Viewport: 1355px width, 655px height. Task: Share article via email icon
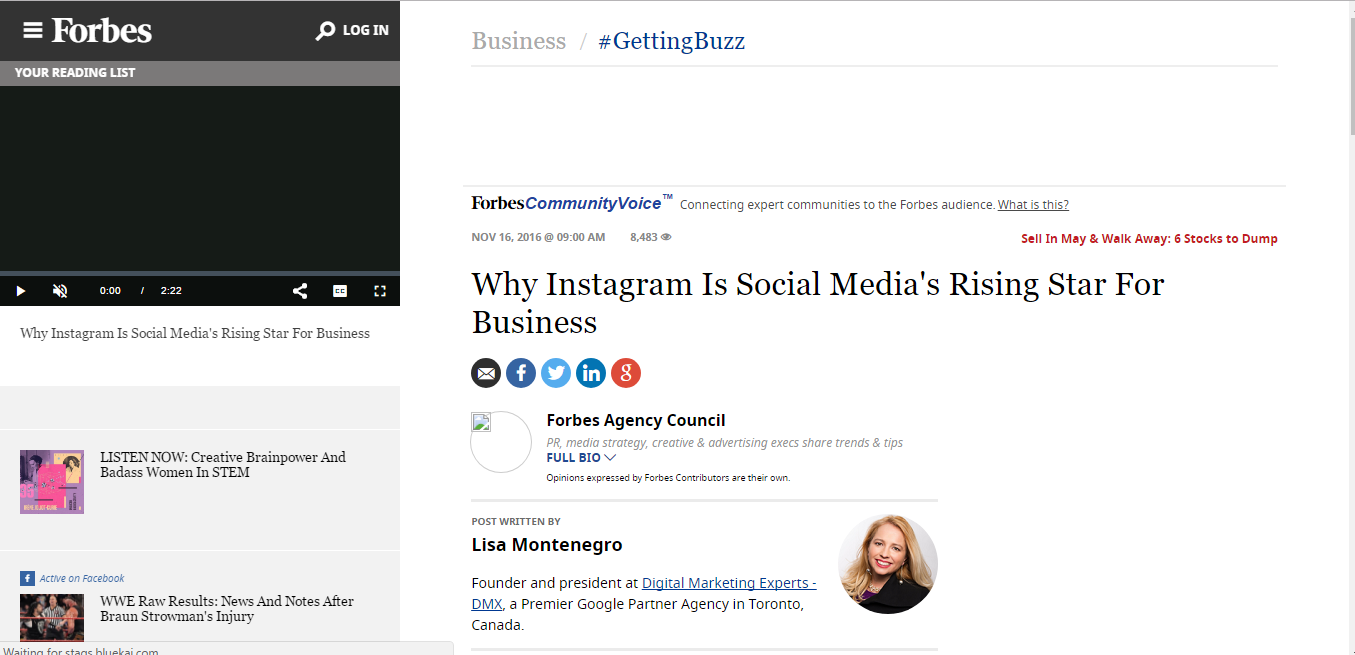click(x=486, y=373)
